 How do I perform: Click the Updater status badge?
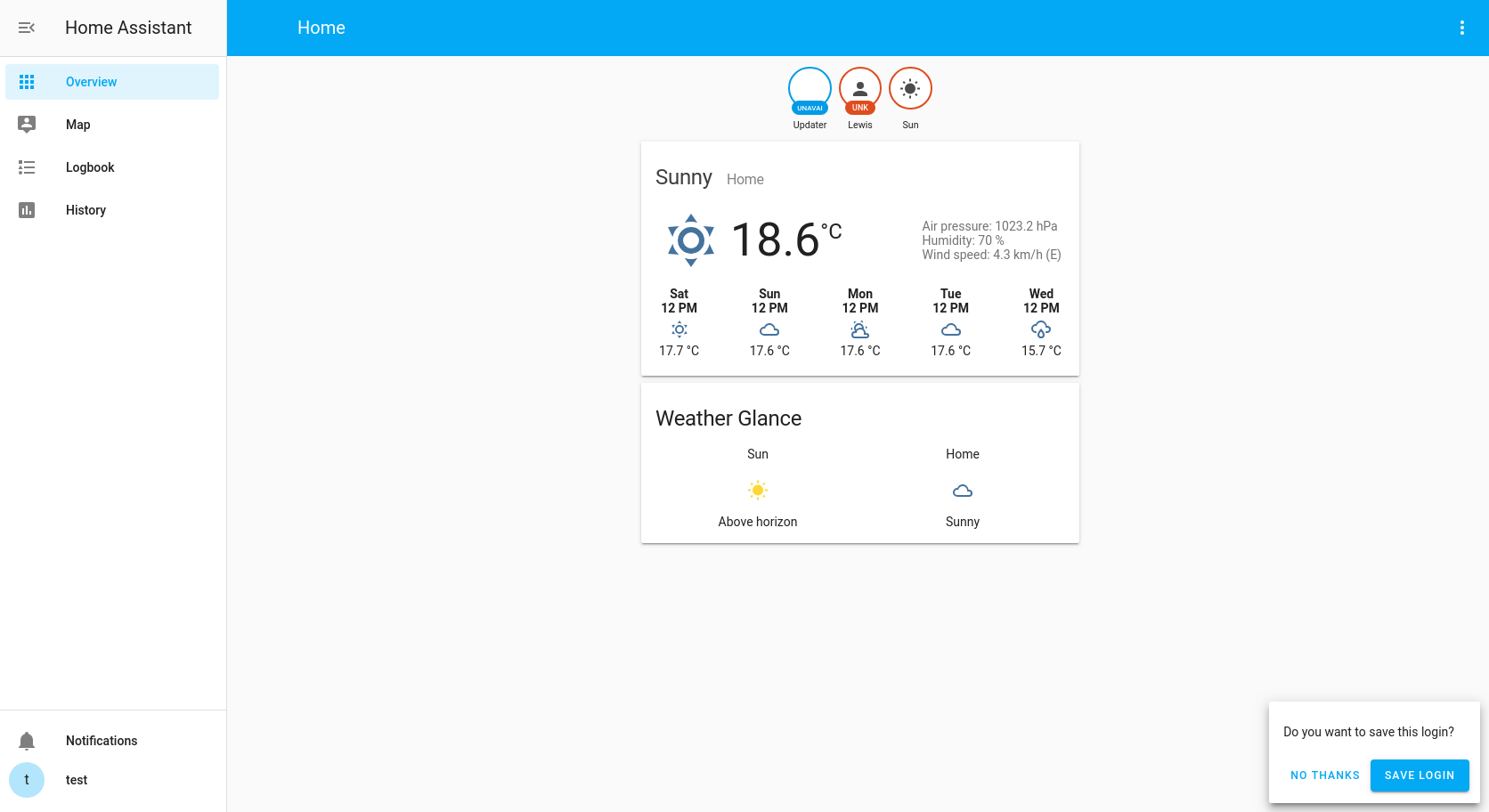pos(809,88)
